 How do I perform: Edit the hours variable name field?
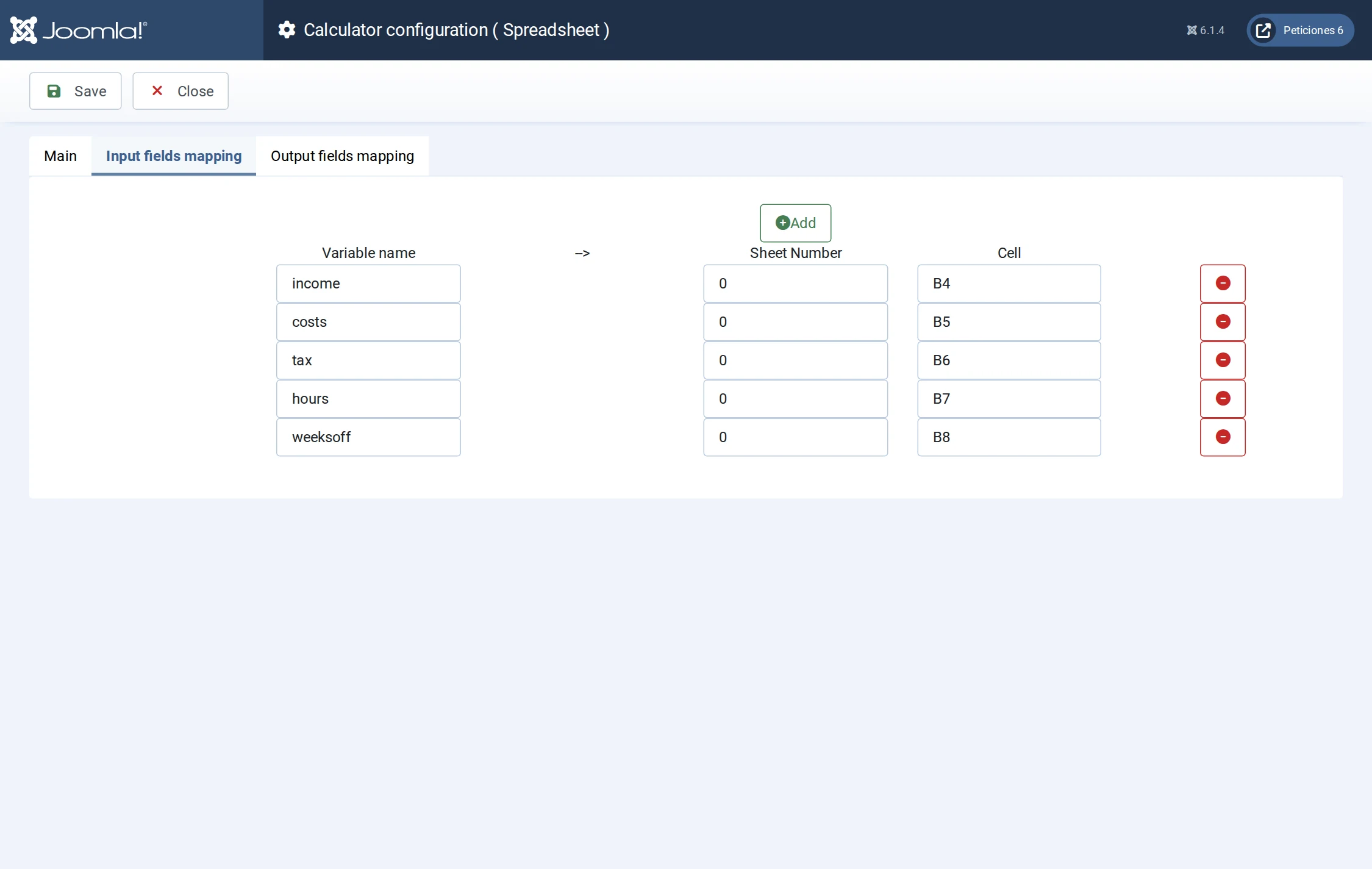click(x=368, y=398)
